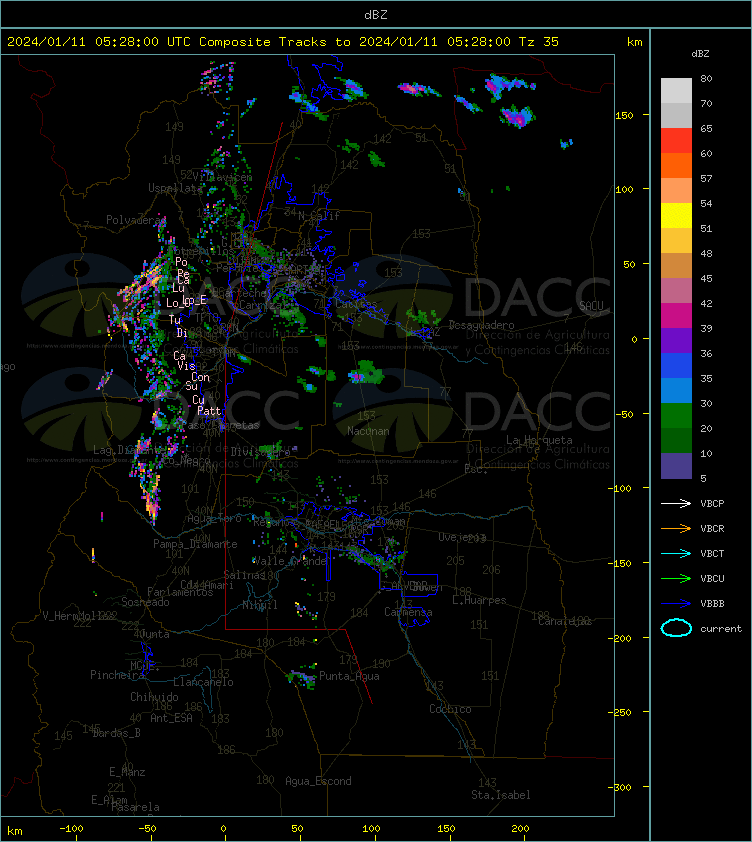The image size is (752, 842).
Task: Click the Punta_Agua map label
Action: (349, 676)
